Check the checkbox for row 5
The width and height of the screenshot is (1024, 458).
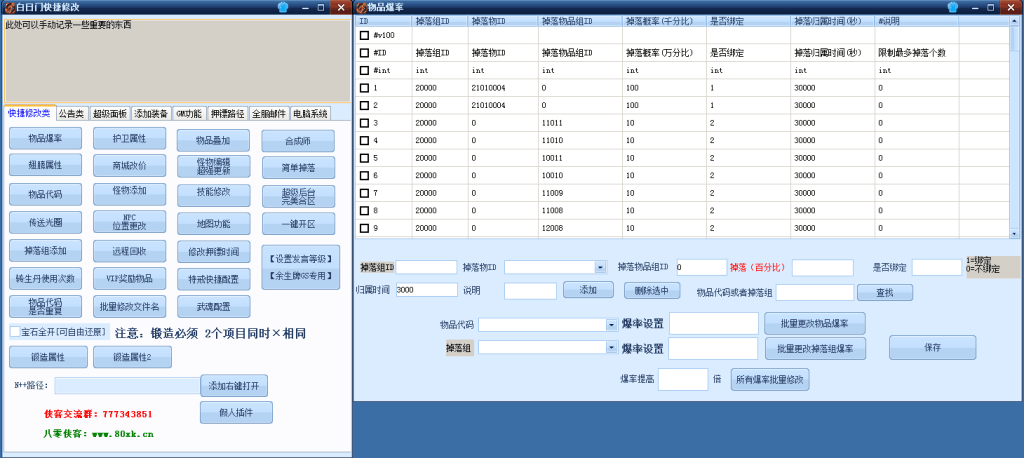pos(364,158)
